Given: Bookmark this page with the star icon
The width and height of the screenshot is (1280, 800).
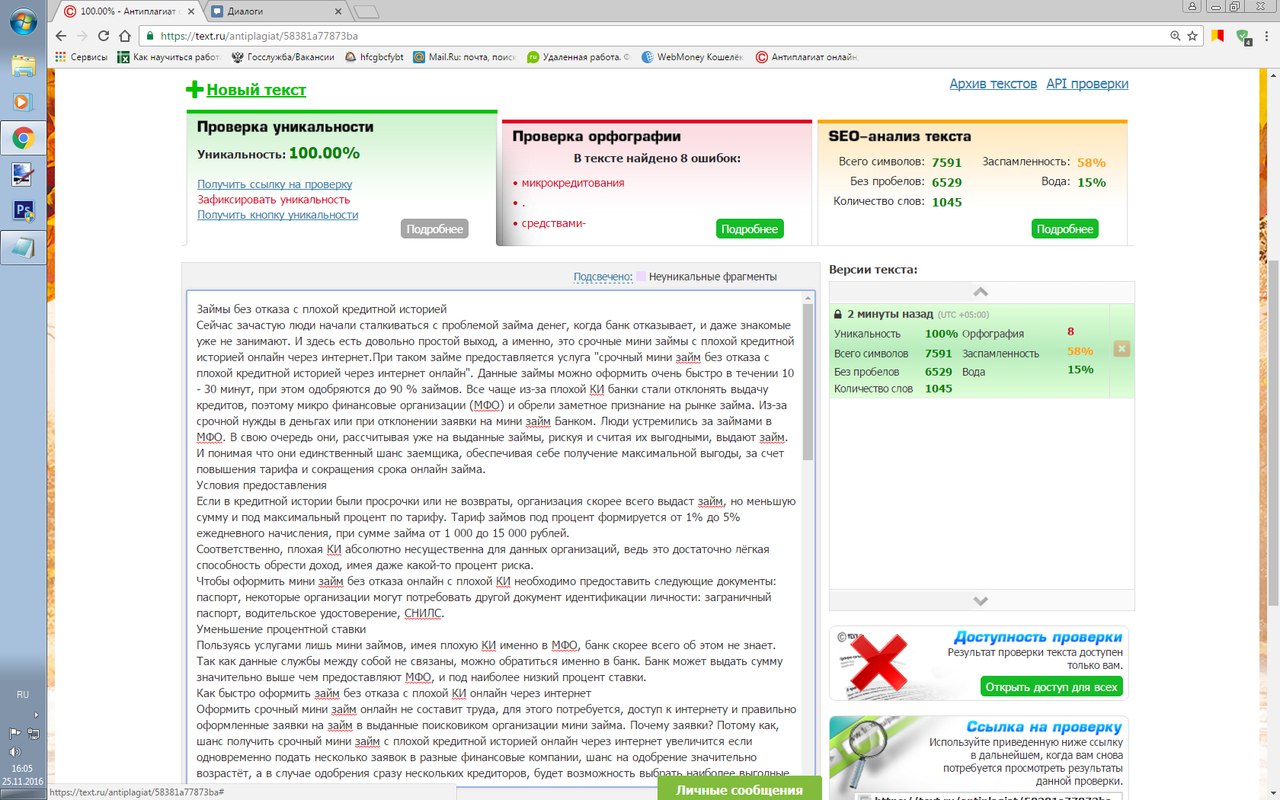Looking at the screenshot, I should coord(1192,36).
